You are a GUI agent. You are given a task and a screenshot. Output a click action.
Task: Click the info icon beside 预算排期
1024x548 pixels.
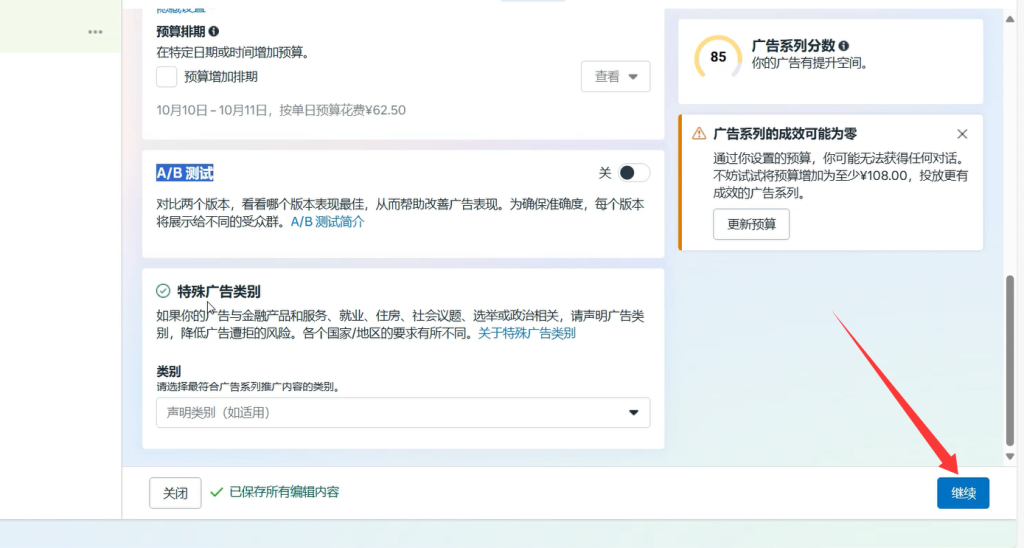click(214, 32)
